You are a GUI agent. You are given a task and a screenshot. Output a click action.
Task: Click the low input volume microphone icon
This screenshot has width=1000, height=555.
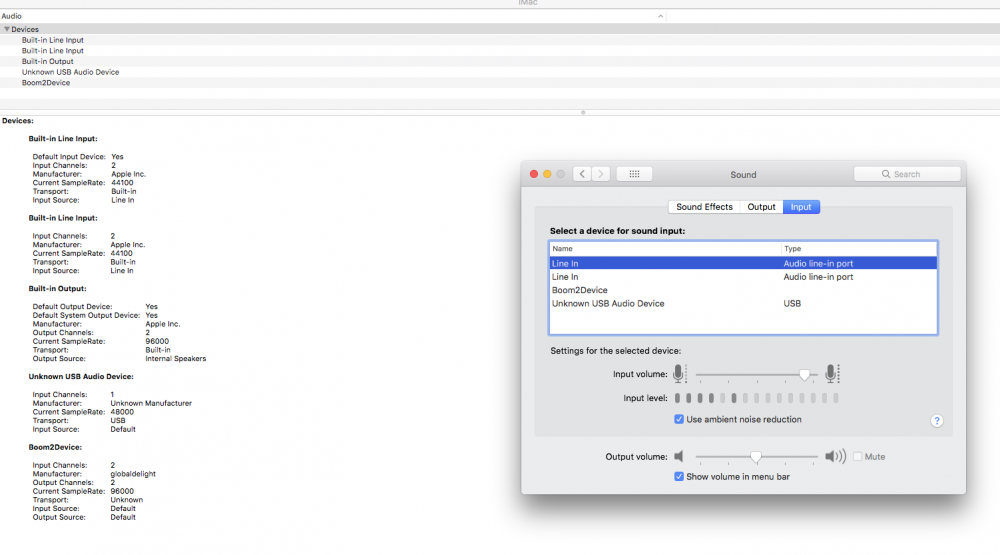tap(679, 374)
